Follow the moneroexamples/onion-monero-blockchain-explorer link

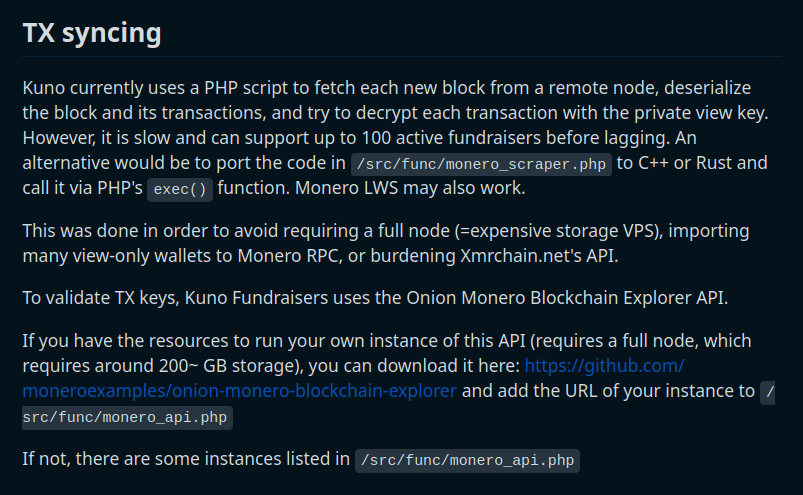239,391
